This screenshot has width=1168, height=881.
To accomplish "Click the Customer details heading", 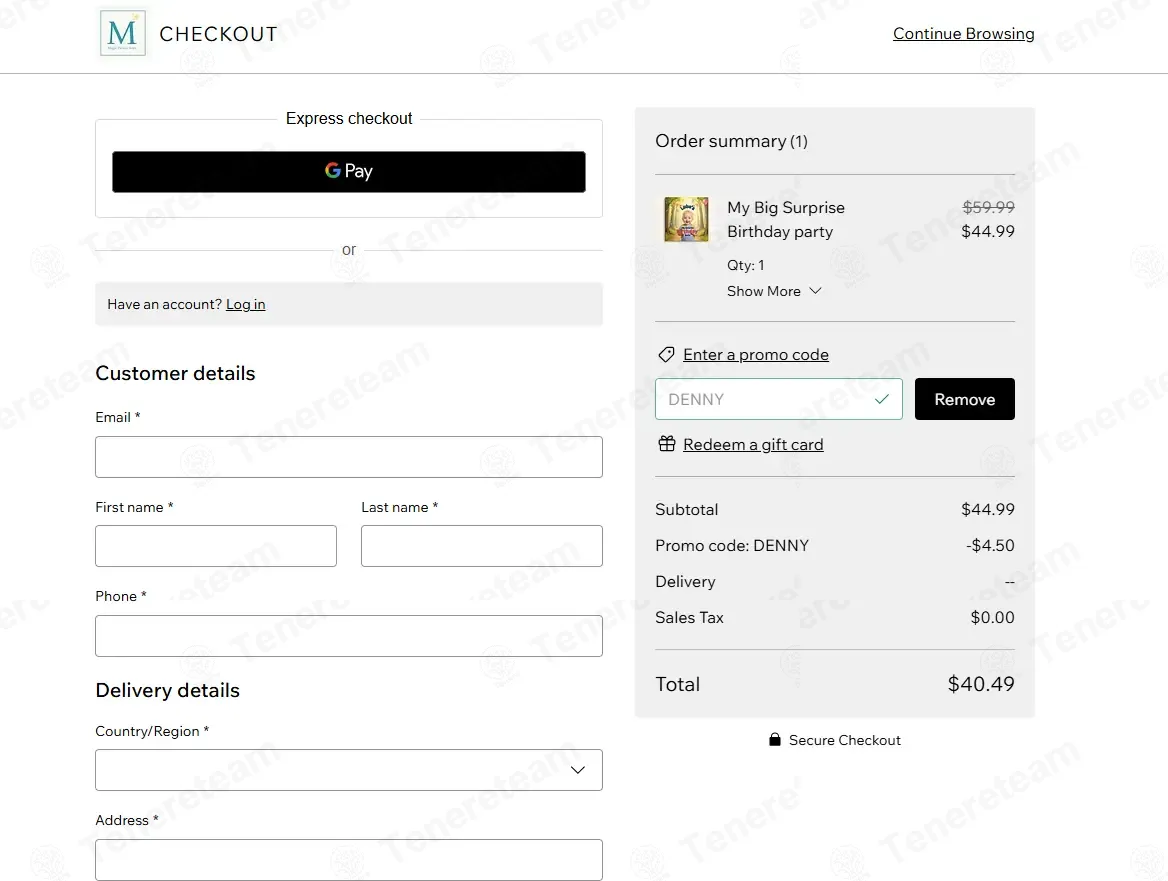I will 175,373.
